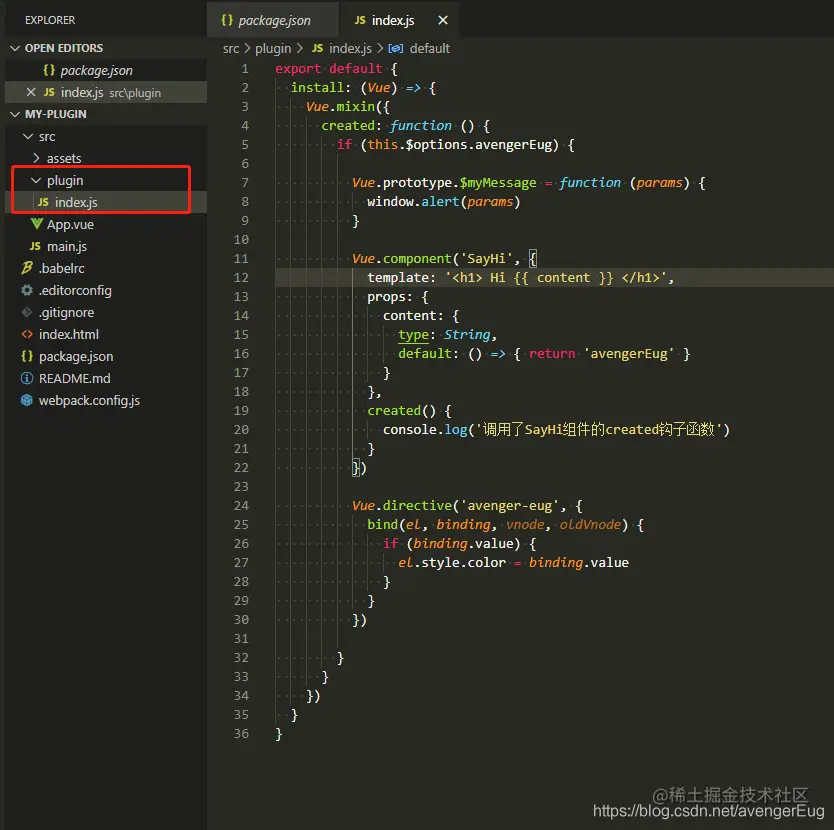Open the README.md file
The width and height of the screenshot is (834, 830).
coord(106,378)
